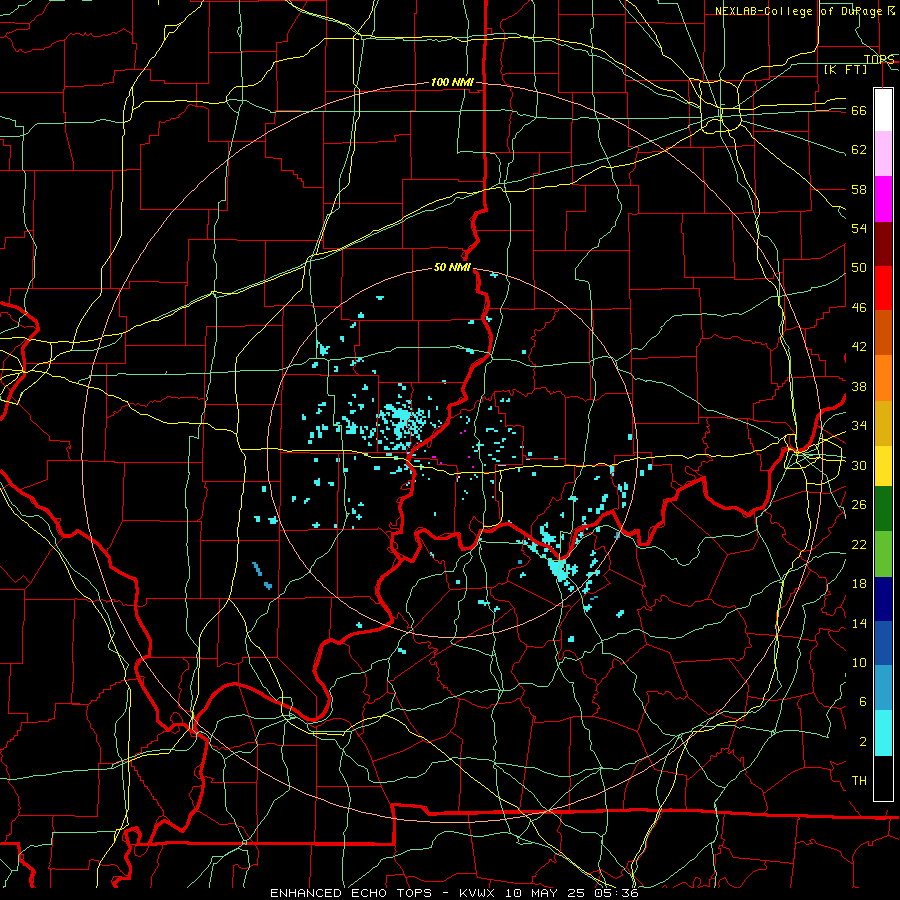Click the legend value 2
The image size is (900, 900).
click(x=862, y=742)
